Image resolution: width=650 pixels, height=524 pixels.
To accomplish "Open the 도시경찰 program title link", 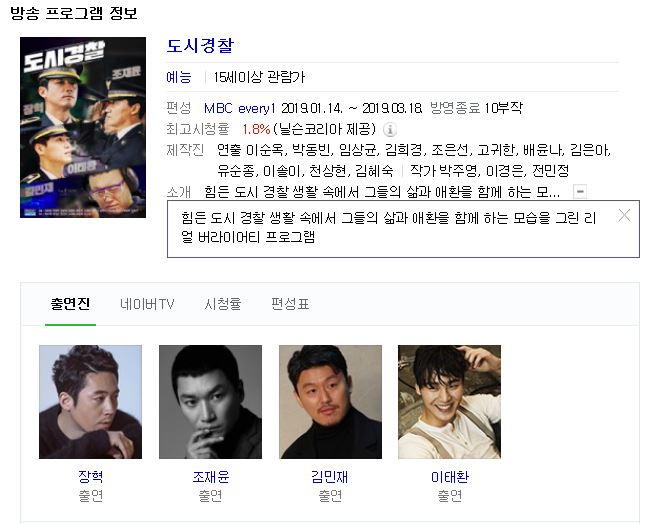I will [200, 46].
